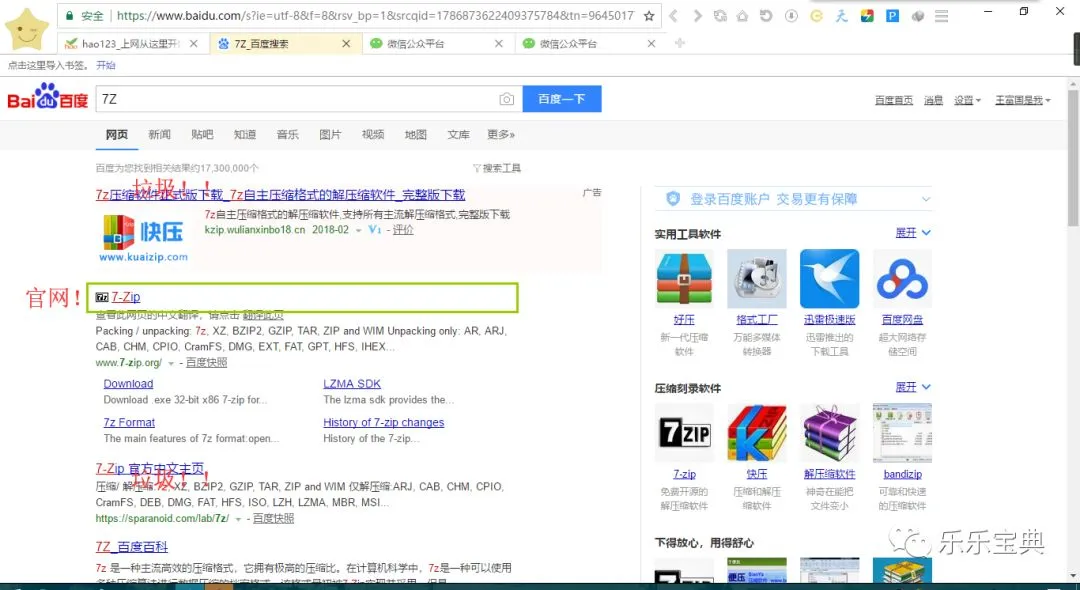Open the 搜索工具 filter options
Viewport: 1080px width, 590px height.
click(x=497, y=168)
